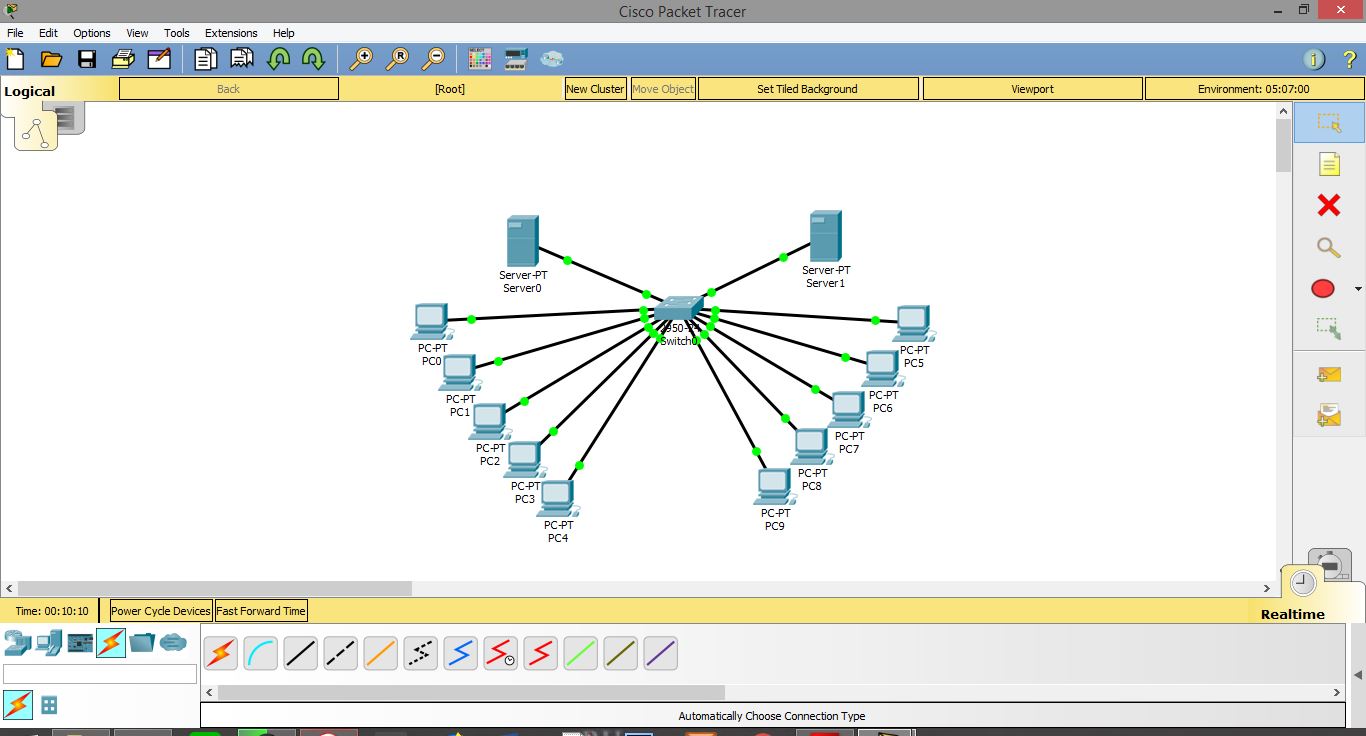Expand the shape drawing dropdown arrow
Screen dimensions: 1366x736
pyautogui.click(x=1356, y=288)
